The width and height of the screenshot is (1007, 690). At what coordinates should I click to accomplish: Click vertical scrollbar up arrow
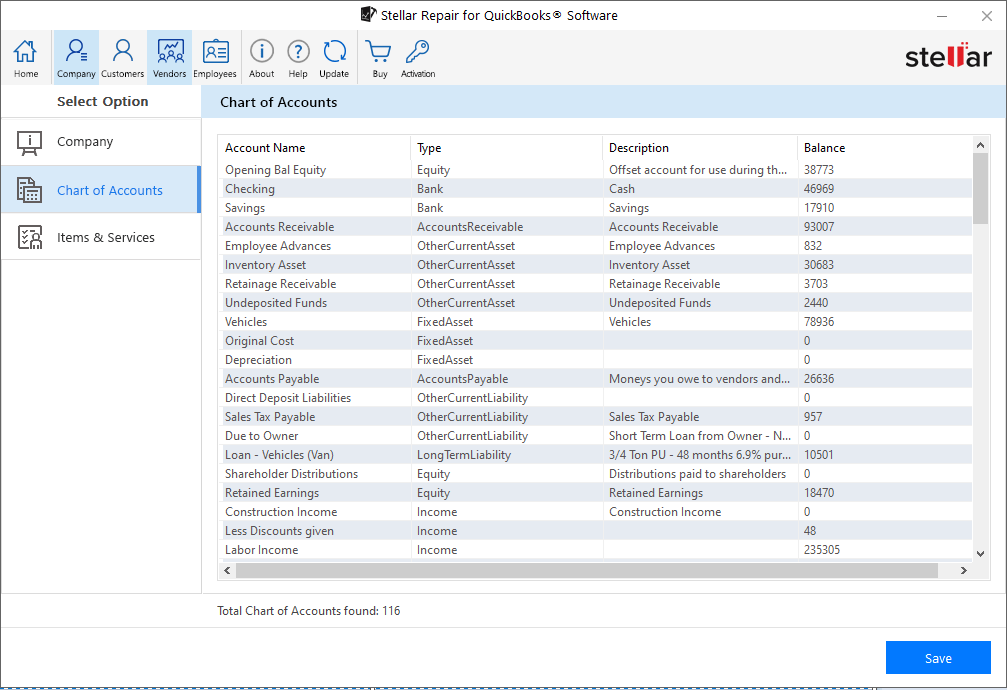(980, 145)
